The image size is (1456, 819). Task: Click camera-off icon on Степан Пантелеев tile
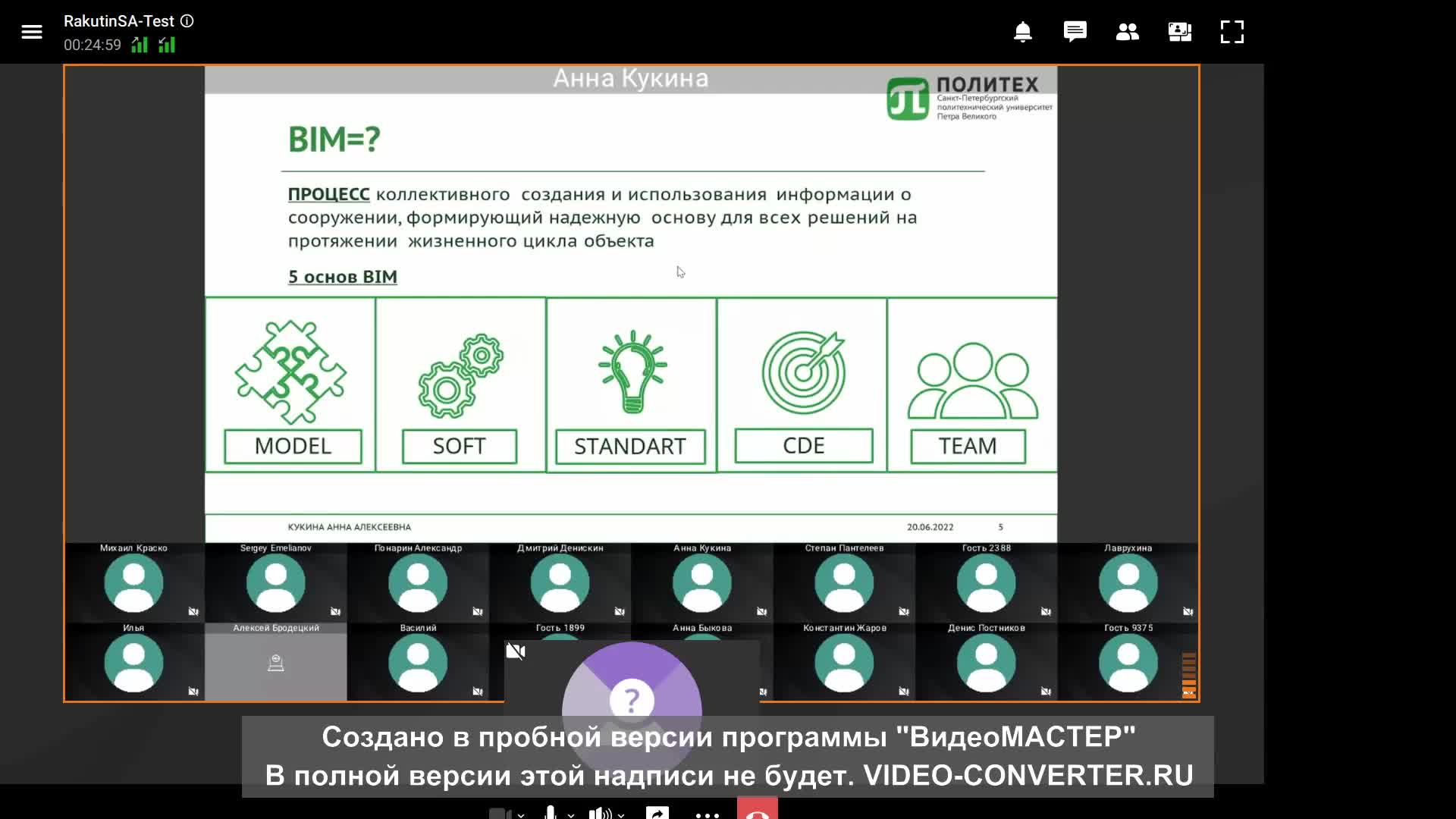904,611
